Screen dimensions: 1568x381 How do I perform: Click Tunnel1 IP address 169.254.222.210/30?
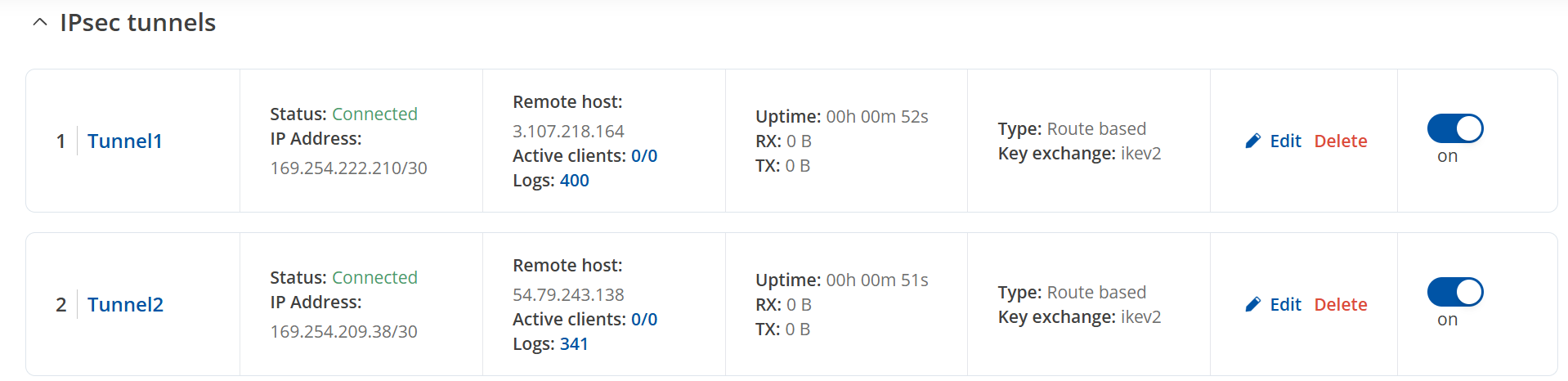click(x=348, y=168)
